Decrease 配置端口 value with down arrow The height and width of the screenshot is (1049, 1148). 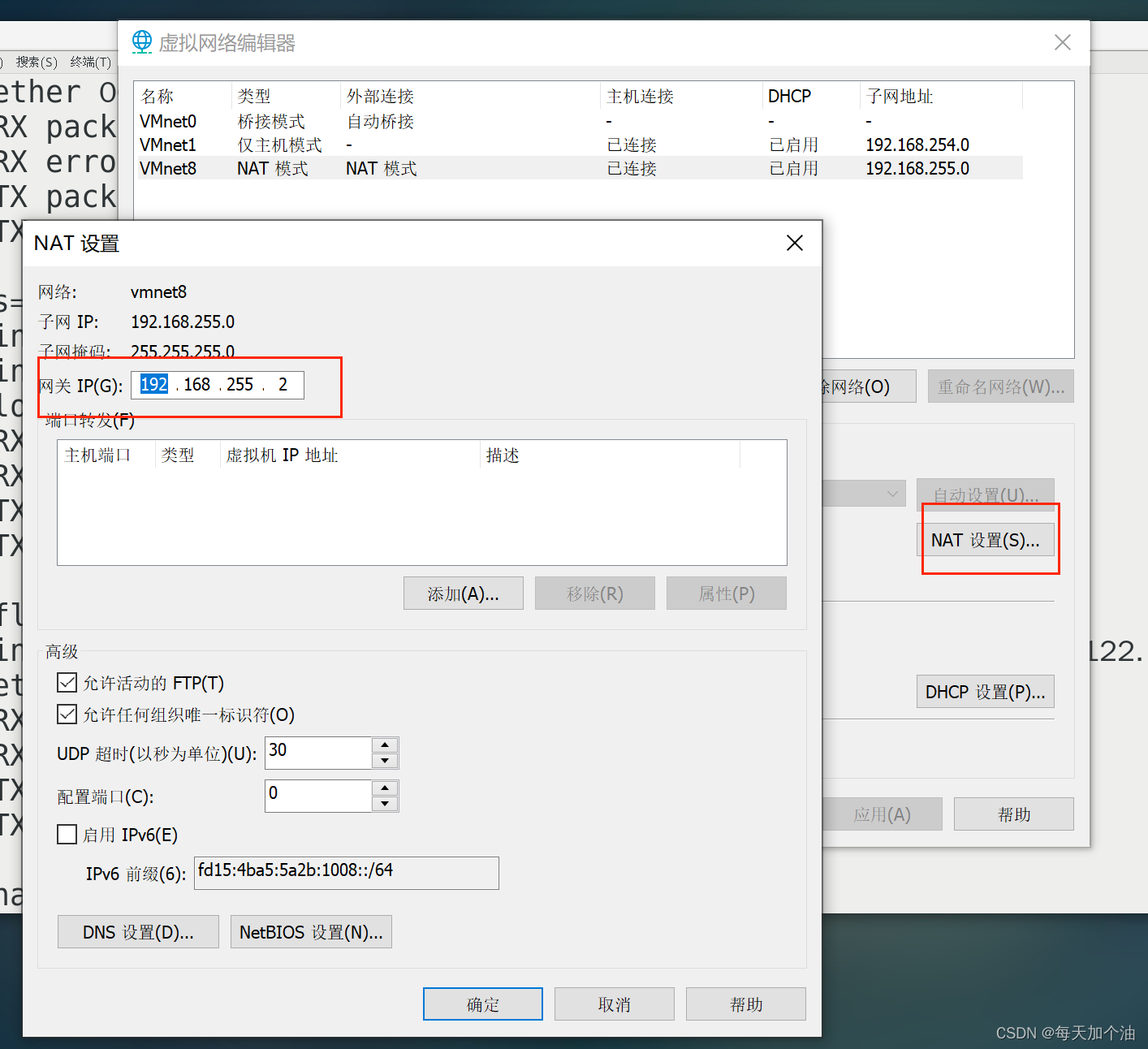pos(385,803)
